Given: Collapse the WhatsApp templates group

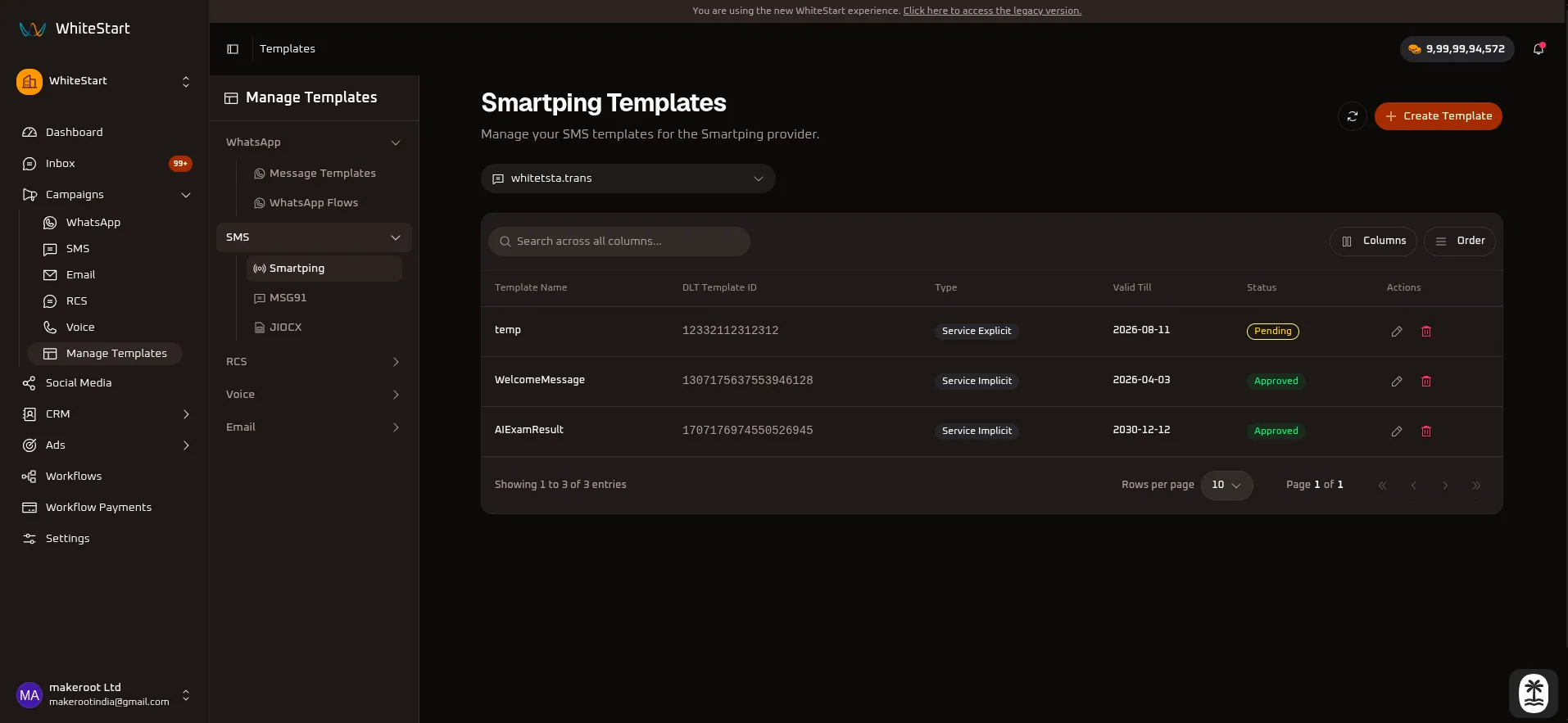Looking at the screenshot, I should [x=314, y=142].
